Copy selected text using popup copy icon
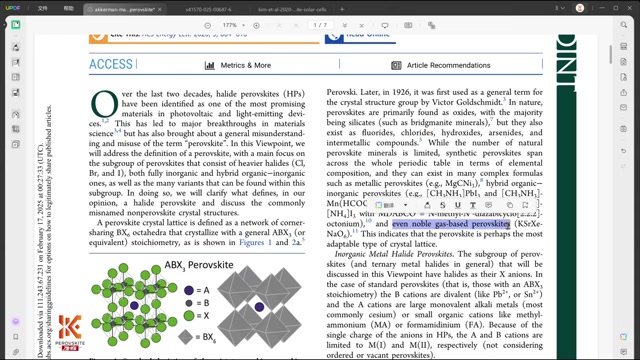Screen dimensions: 640x360 click(510, 205)
